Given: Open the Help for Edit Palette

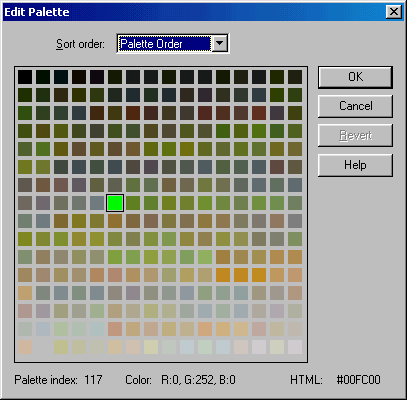Looking at the screenshot, I should coord(355,165).
